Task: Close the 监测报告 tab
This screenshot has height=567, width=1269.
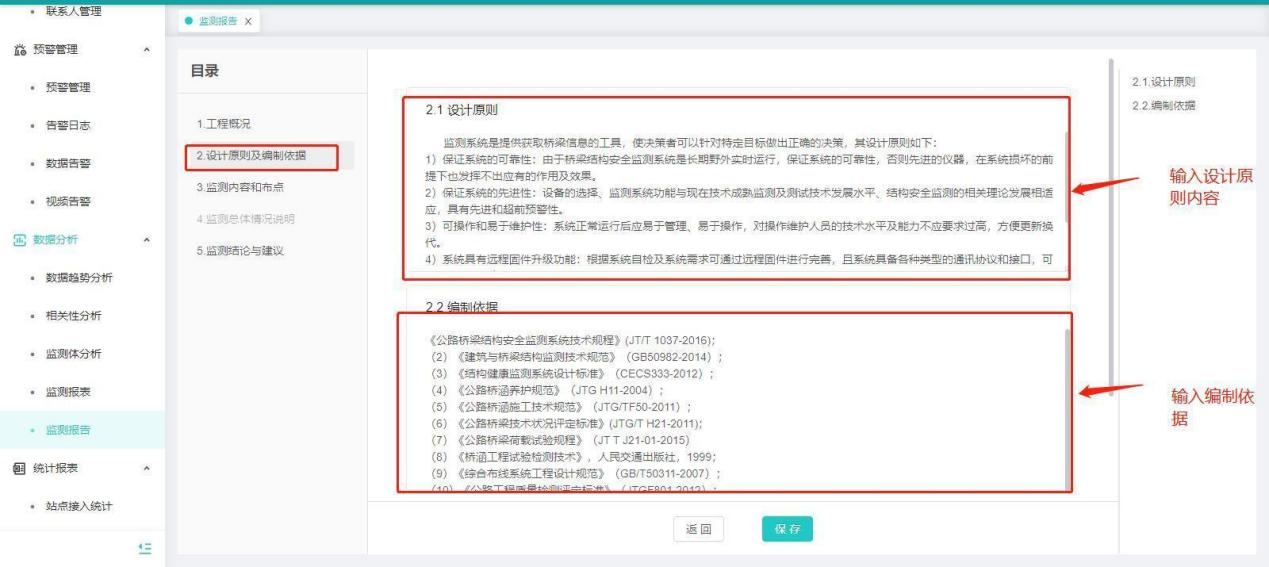Action: click(248, 21)
